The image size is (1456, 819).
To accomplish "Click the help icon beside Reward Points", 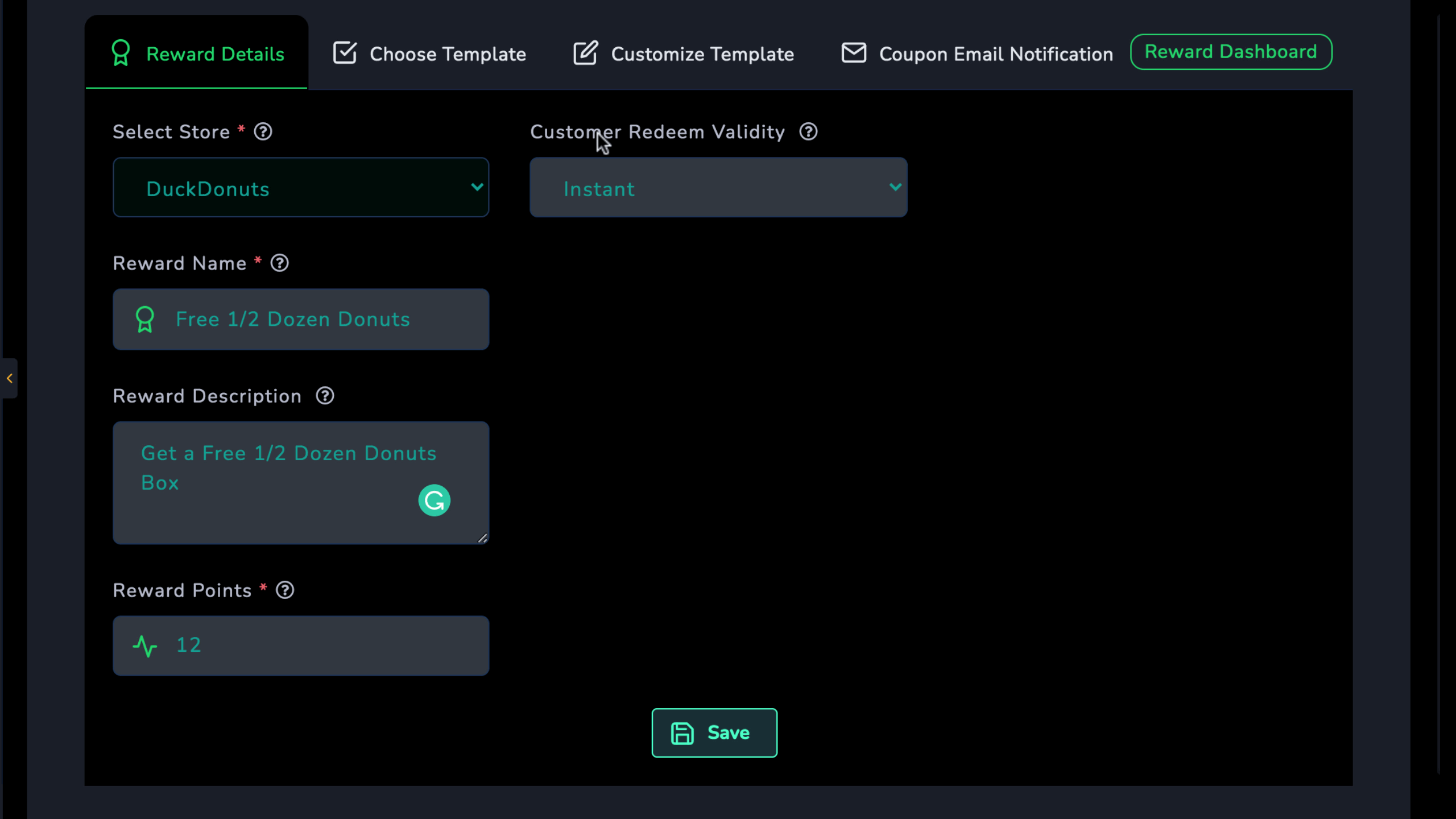I will point(285,590).
